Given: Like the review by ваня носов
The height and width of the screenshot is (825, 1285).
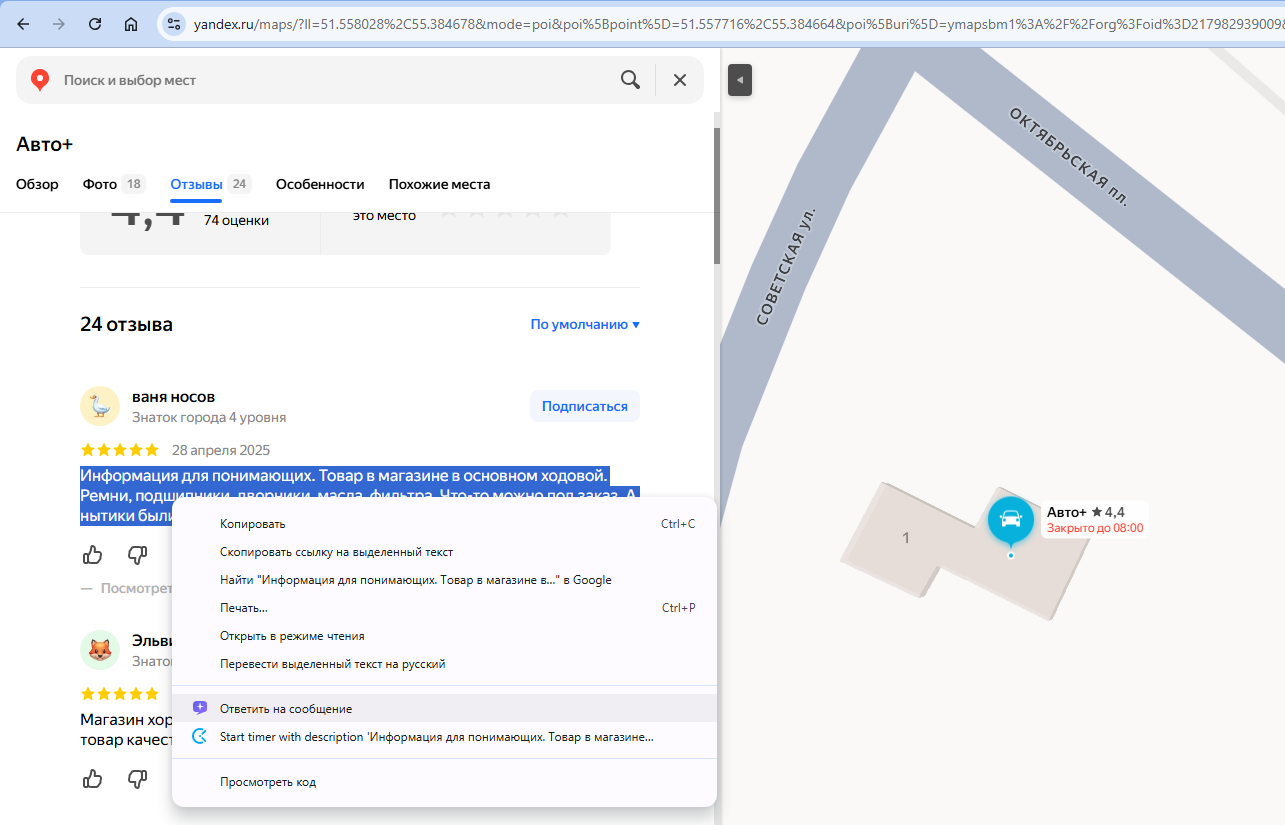Looking at the screenshot, I should pos(92,555).
